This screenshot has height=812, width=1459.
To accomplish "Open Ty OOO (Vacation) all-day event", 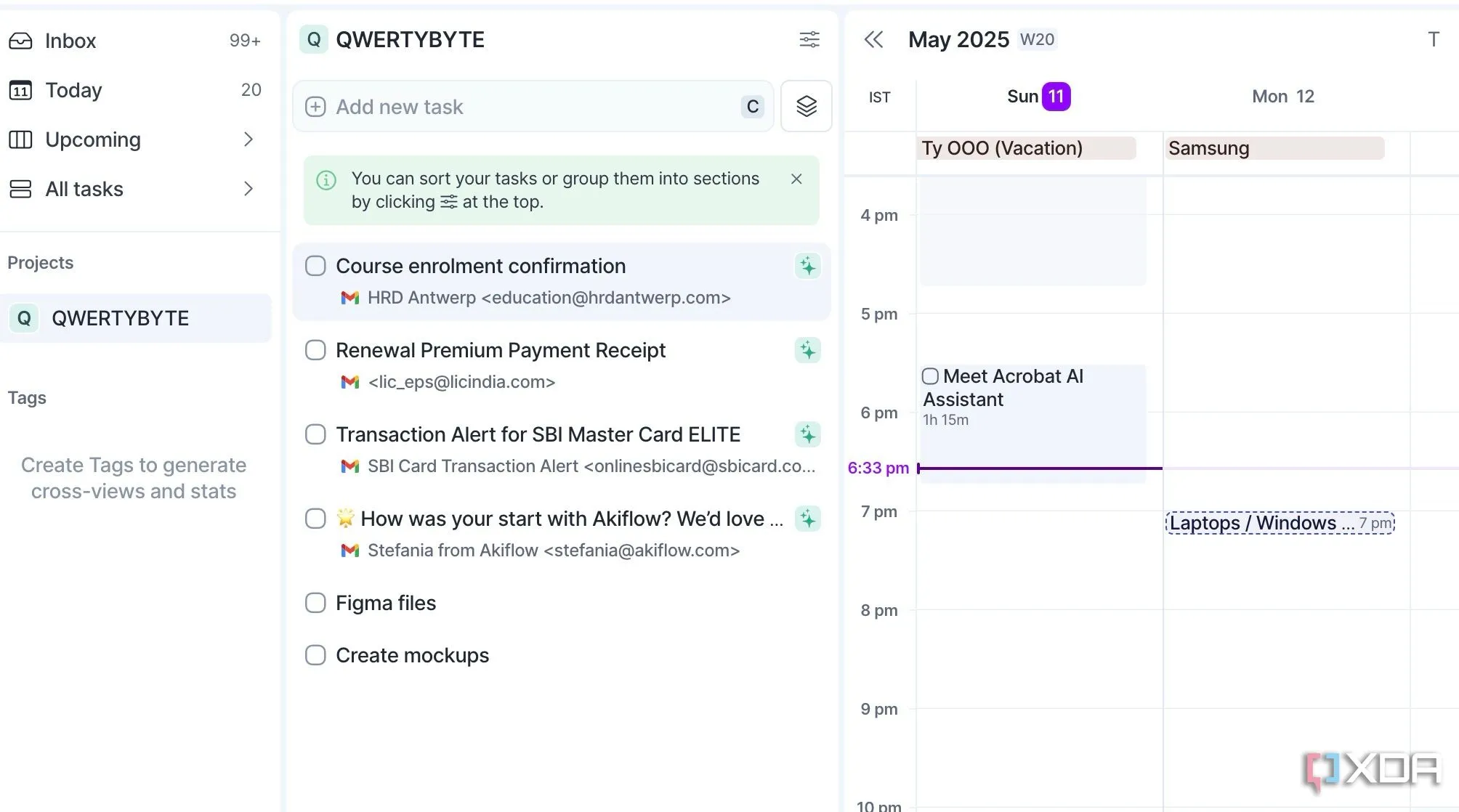I will coord(1027,148).
